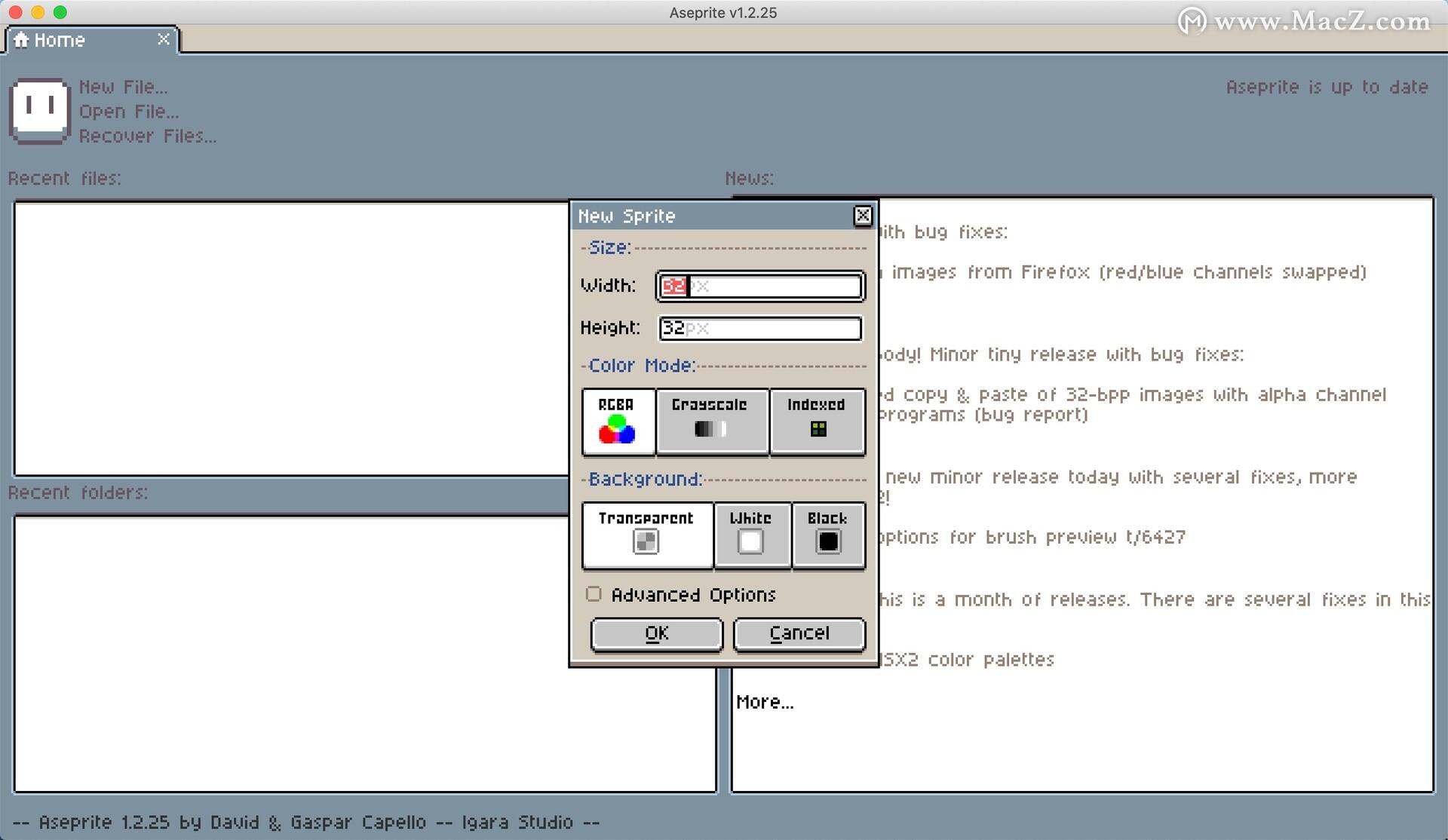1448x840 pixels.
Task: Cancel the New Sprite dialog
Action: click(799, 633)
